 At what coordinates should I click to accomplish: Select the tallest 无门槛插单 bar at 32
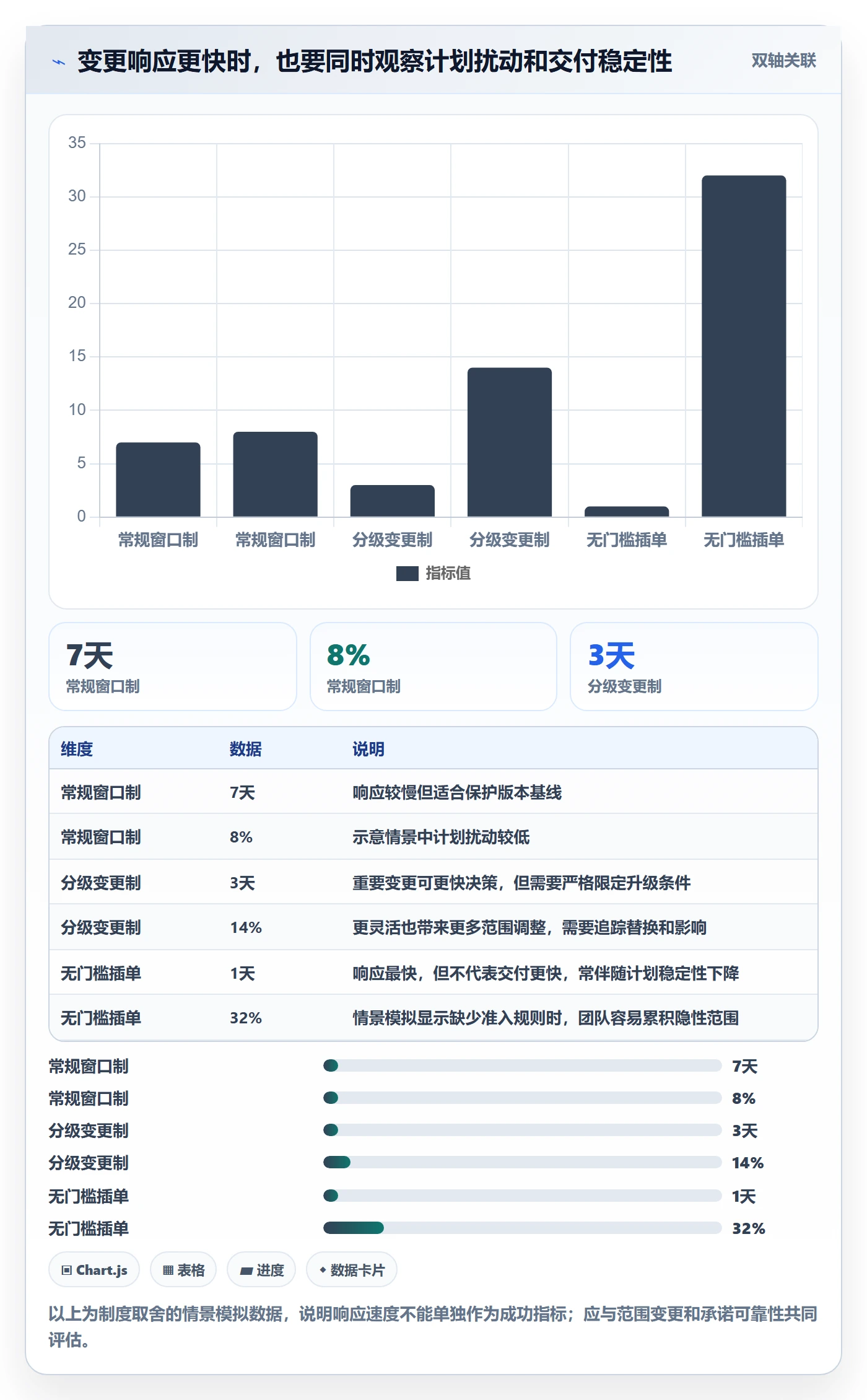(x=744, y=346)
